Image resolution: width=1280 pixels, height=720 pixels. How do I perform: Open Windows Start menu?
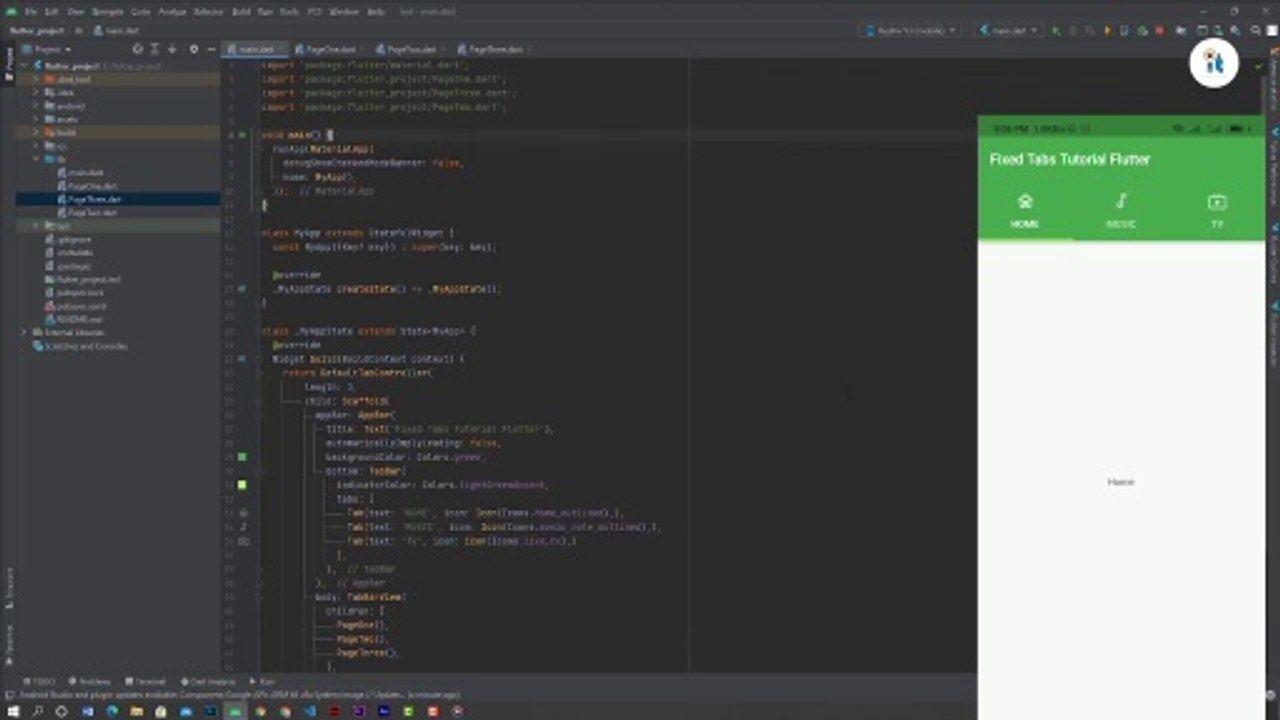tap(13, 711)
